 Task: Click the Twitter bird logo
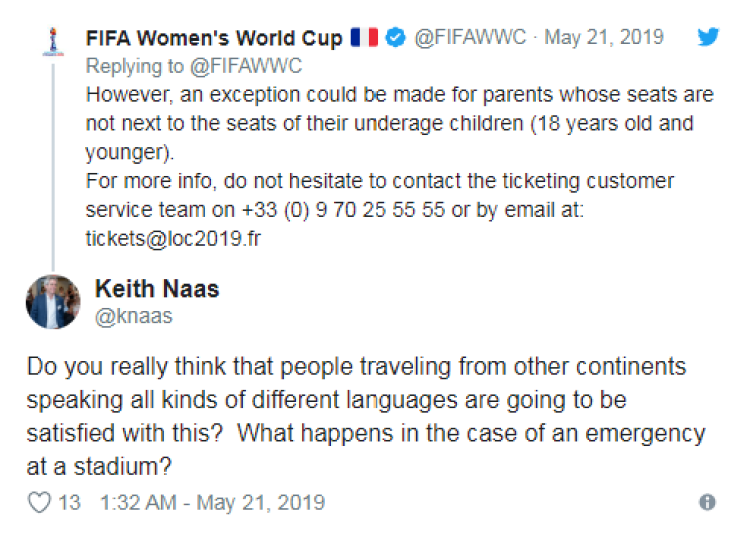(x=708, y=38)
